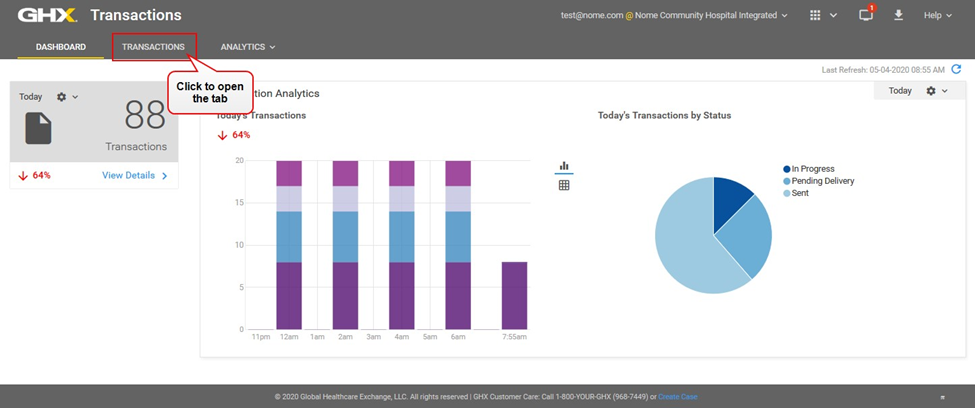
Task: Click the document icon in Transactions card
Action: coord(38,128)
